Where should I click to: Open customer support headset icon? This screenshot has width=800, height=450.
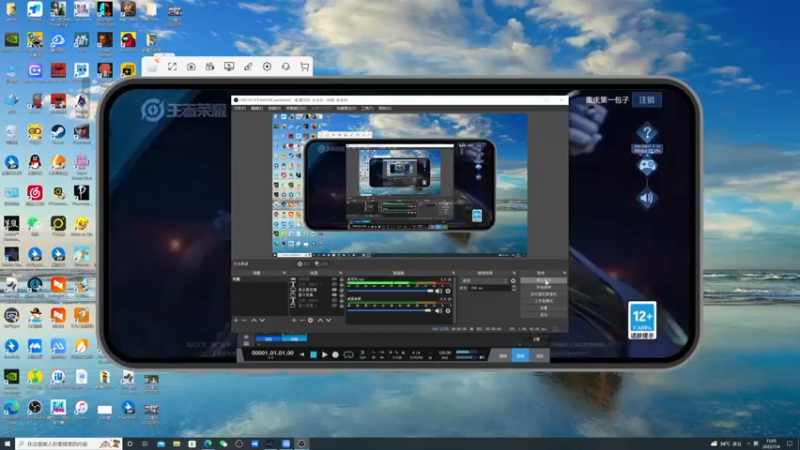(x=286, y=66)
